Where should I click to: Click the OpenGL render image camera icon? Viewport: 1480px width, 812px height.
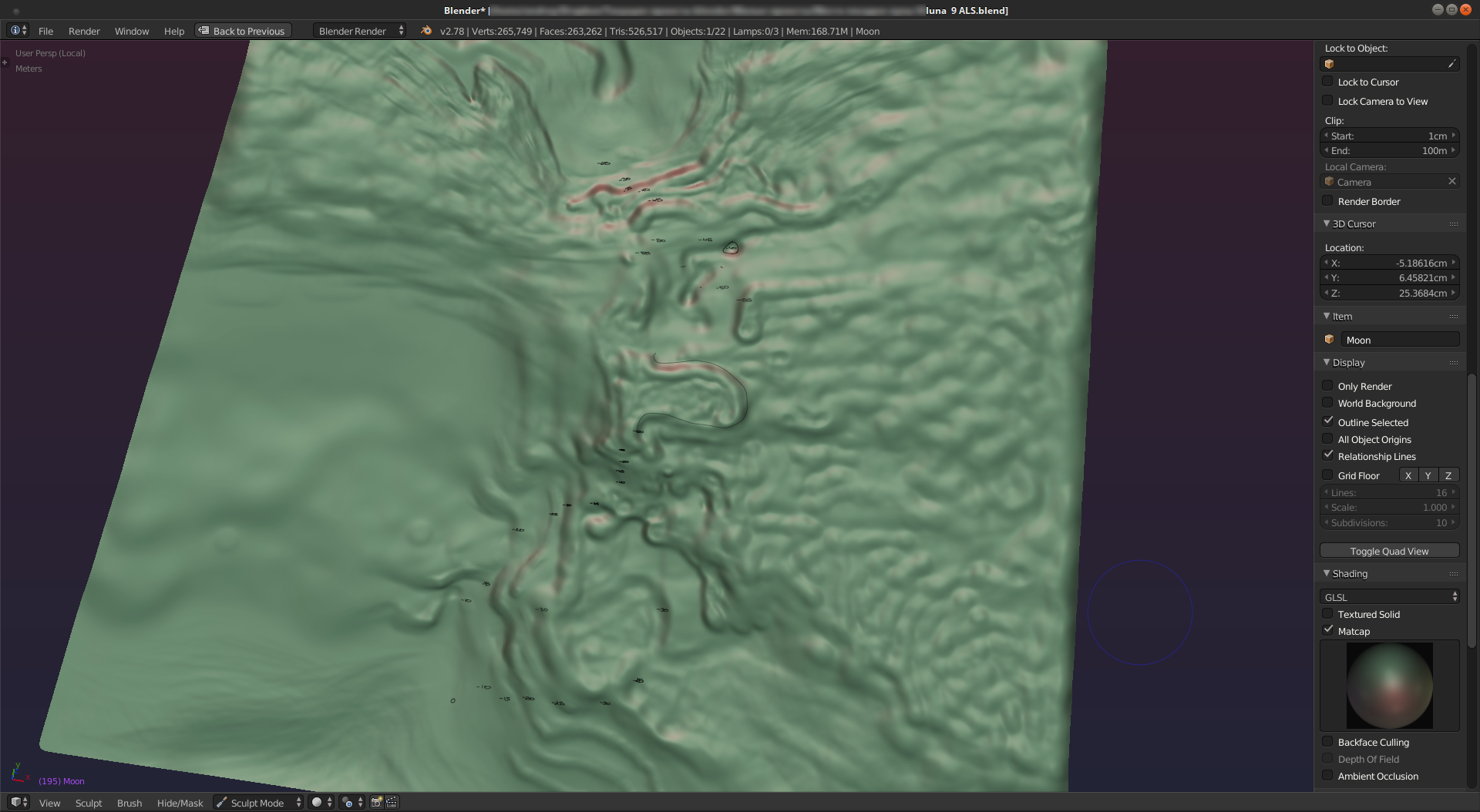tap(377, 803)
